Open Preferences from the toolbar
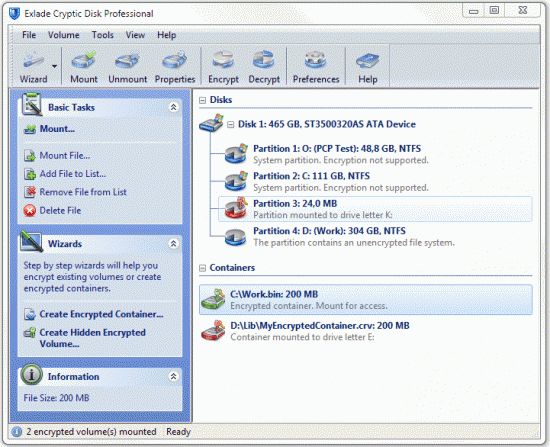 (316, 67)
